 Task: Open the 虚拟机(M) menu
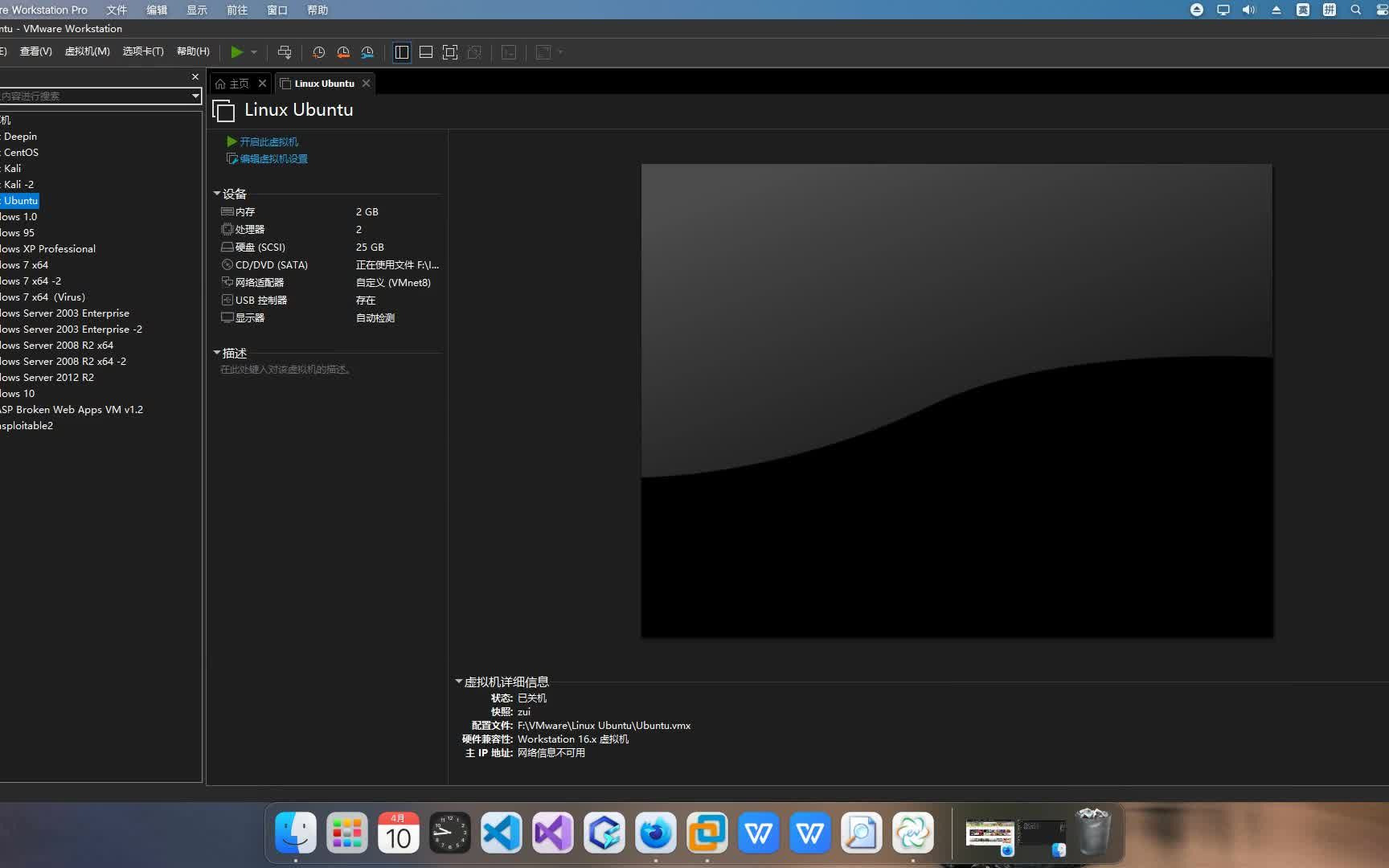click(x=87, y=51)
